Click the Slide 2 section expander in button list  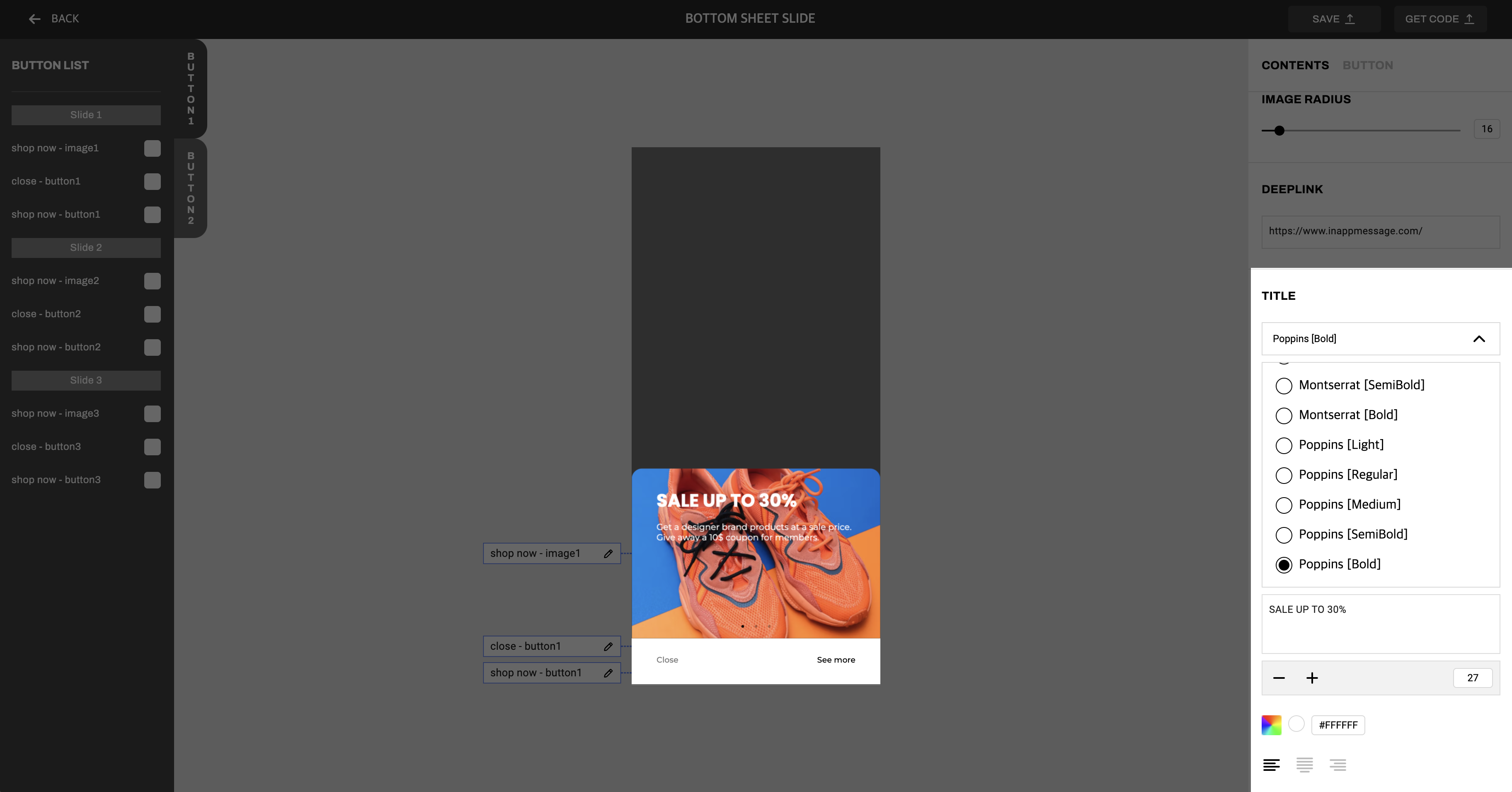[85, 247]
